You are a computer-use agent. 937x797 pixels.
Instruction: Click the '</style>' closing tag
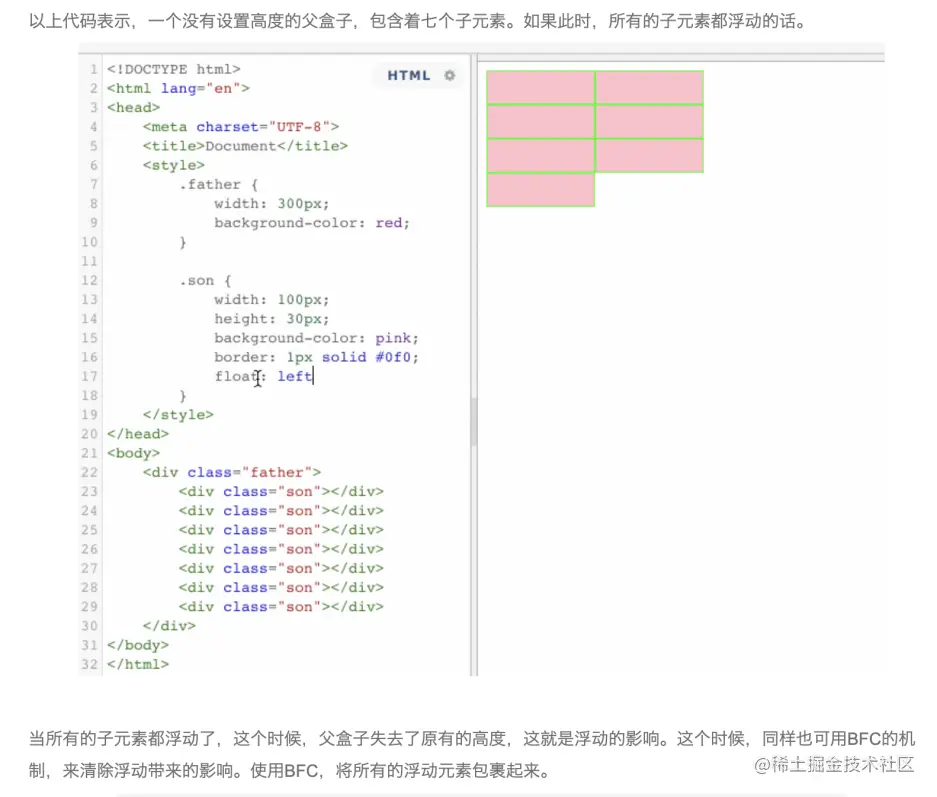pyautogui.click(x=178, y=415)
